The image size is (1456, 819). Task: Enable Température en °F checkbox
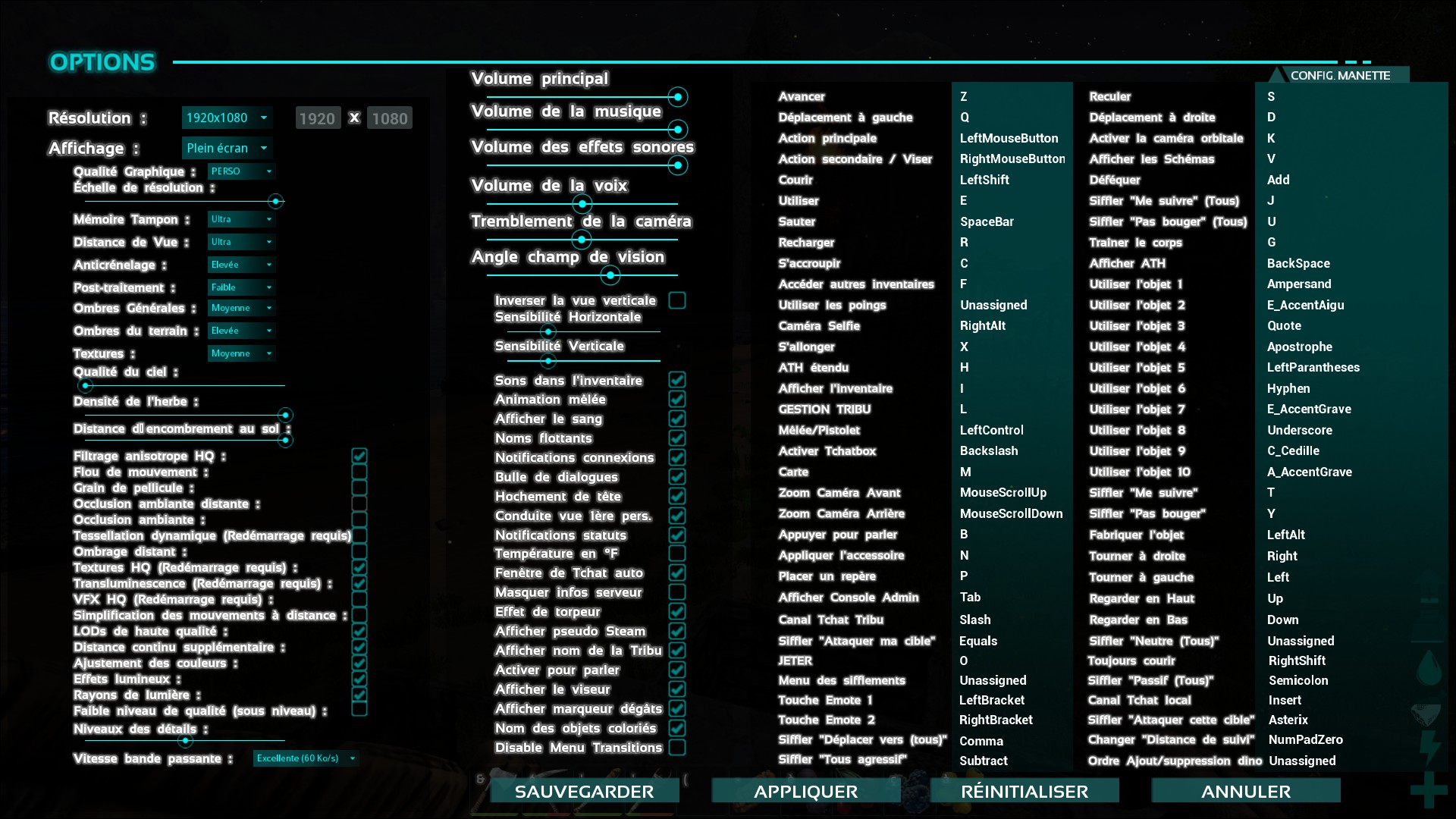tap(677, 554)
